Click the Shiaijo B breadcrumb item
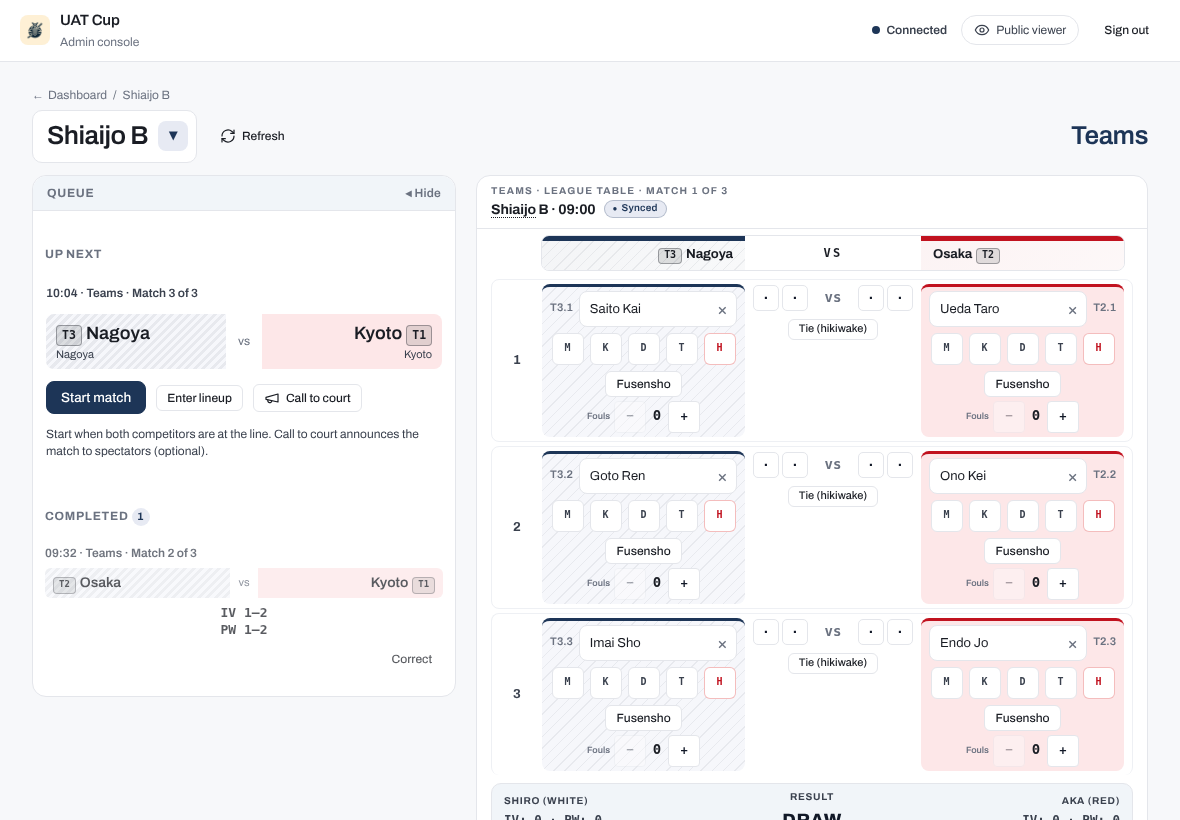 [146, 95]
